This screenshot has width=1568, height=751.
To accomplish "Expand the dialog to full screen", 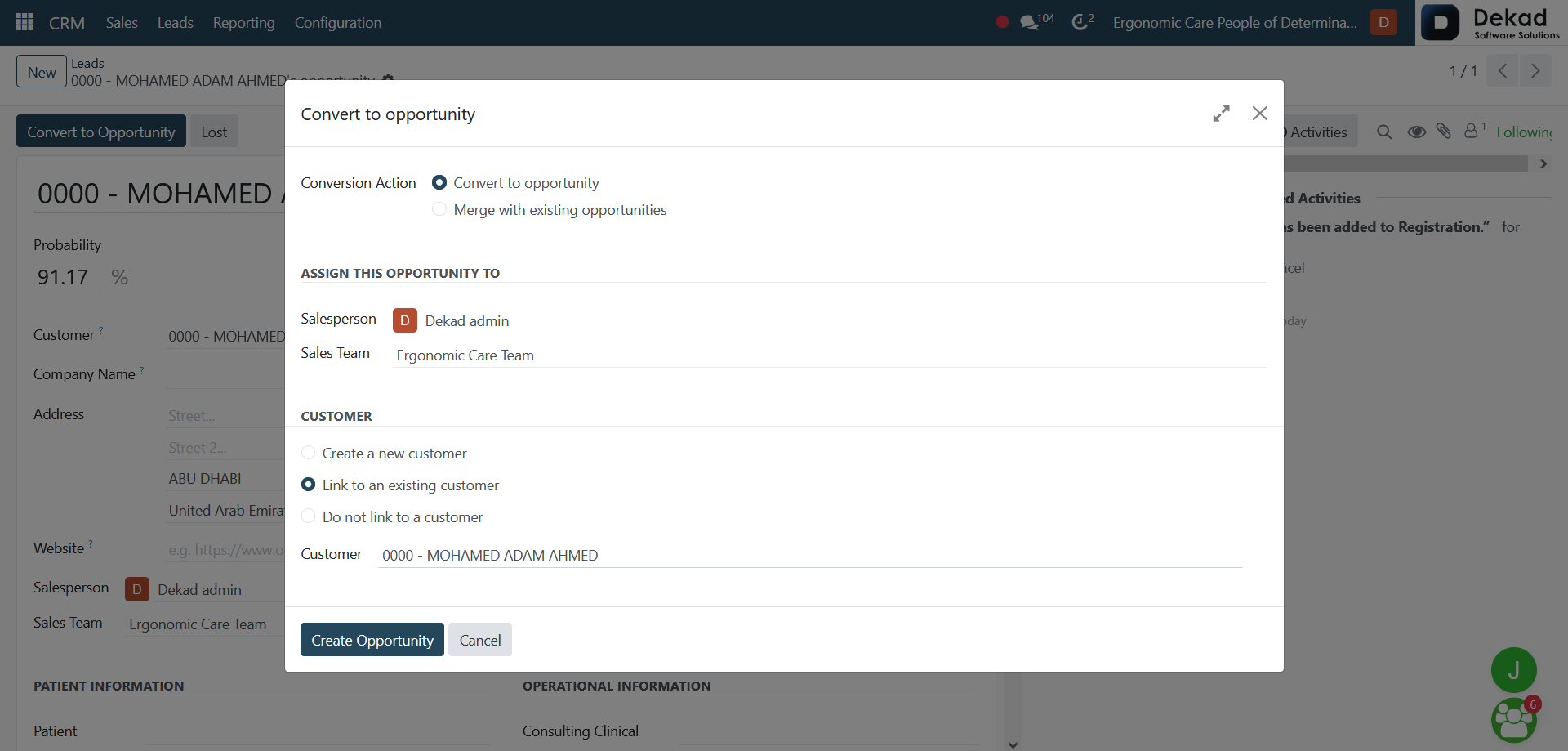I will coord(1221,114).
